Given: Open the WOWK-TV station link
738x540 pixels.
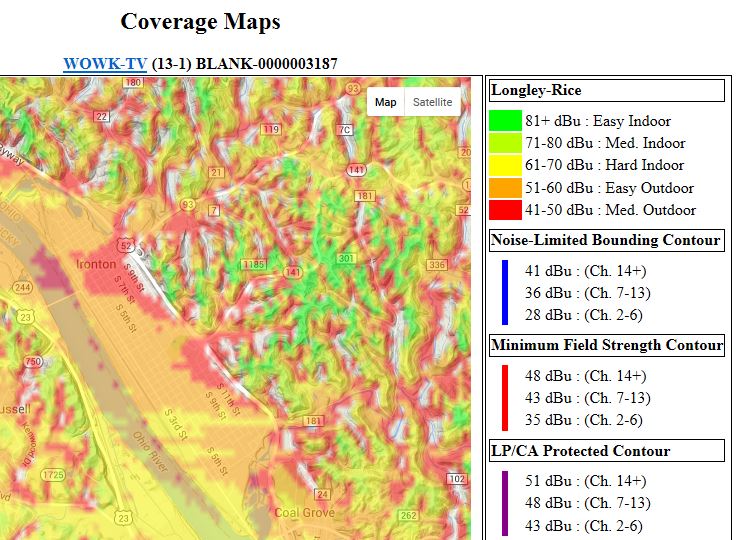Looking at the screenshot, I should [x=105, y=64].
